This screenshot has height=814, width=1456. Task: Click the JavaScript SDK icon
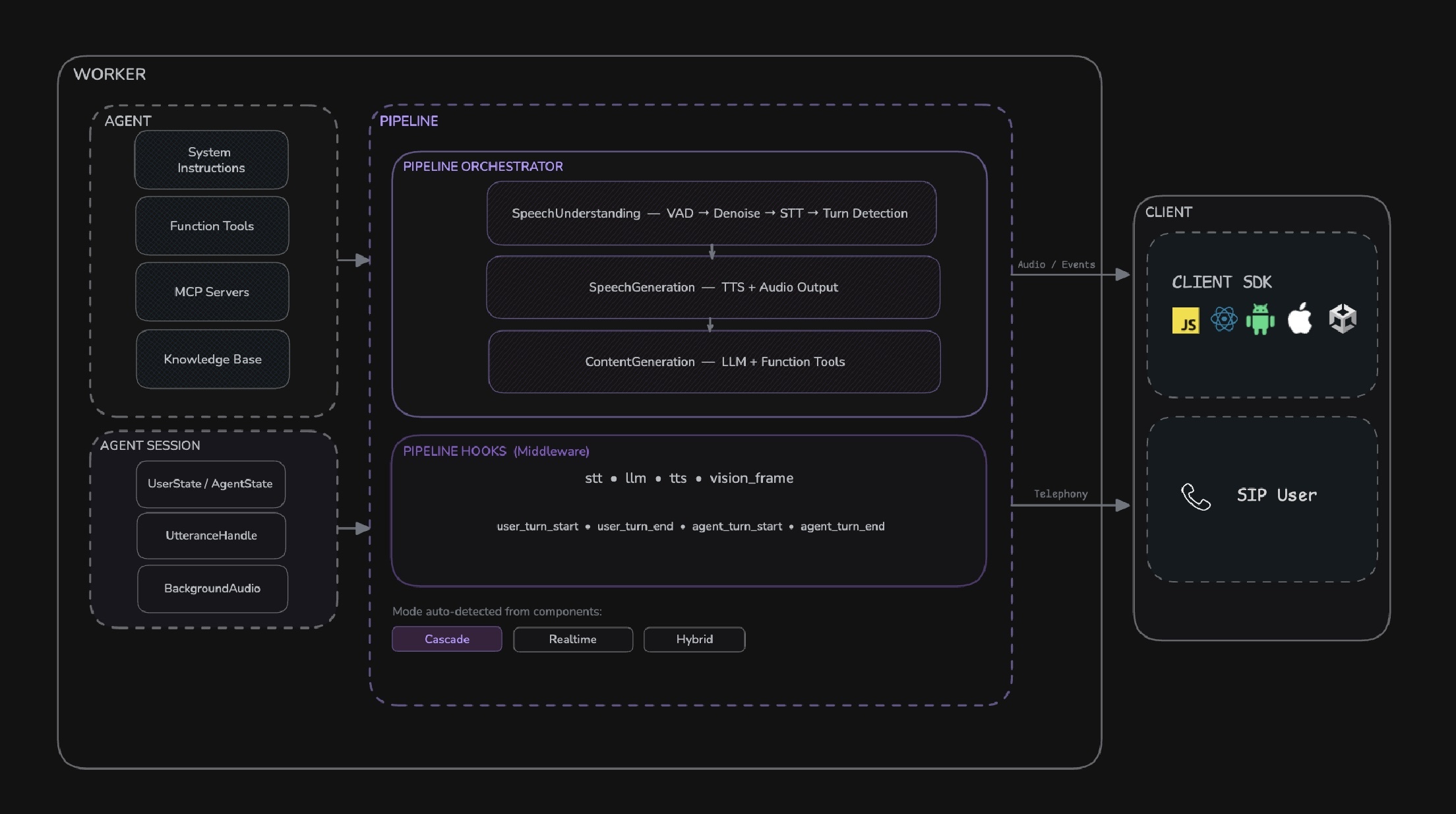[x=1185, y=321]
